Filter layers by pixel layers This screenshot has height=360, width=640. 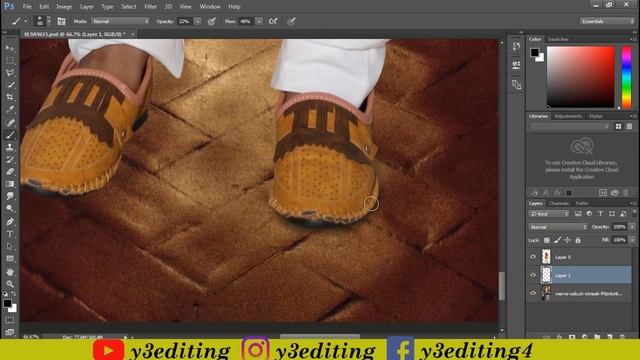pos(578,213)
